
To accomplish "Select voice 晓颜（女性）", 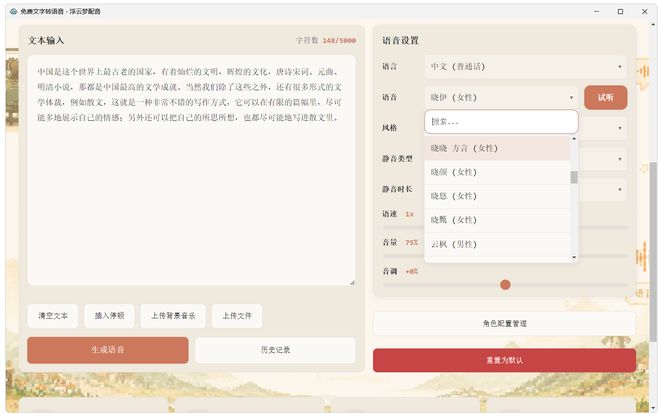I will [497, 172].
